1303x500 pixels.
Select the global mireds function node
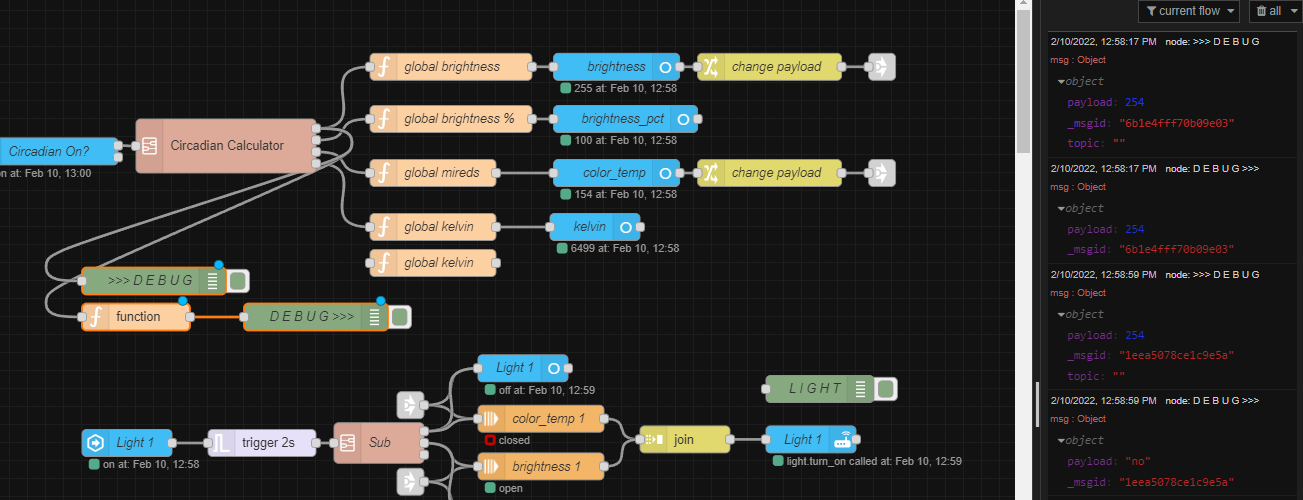pyautogui.click(x=433, y=173)
